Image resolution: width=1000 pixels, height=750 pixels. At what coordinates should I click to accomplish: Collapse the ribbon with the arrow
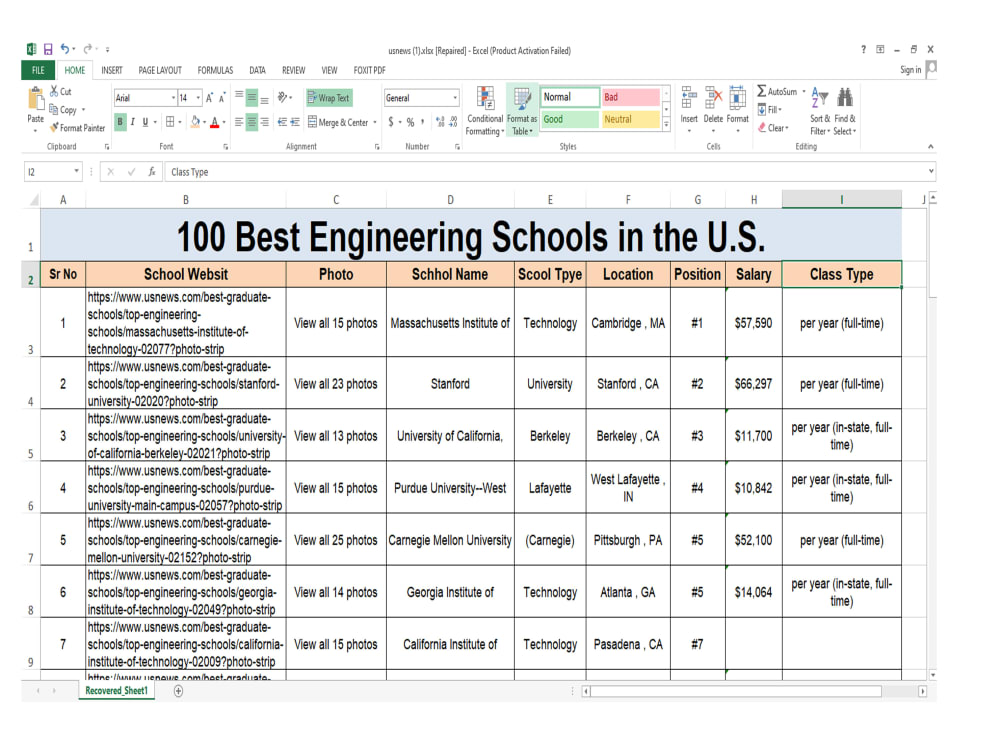pyautogui.click(x=930, y=147)
